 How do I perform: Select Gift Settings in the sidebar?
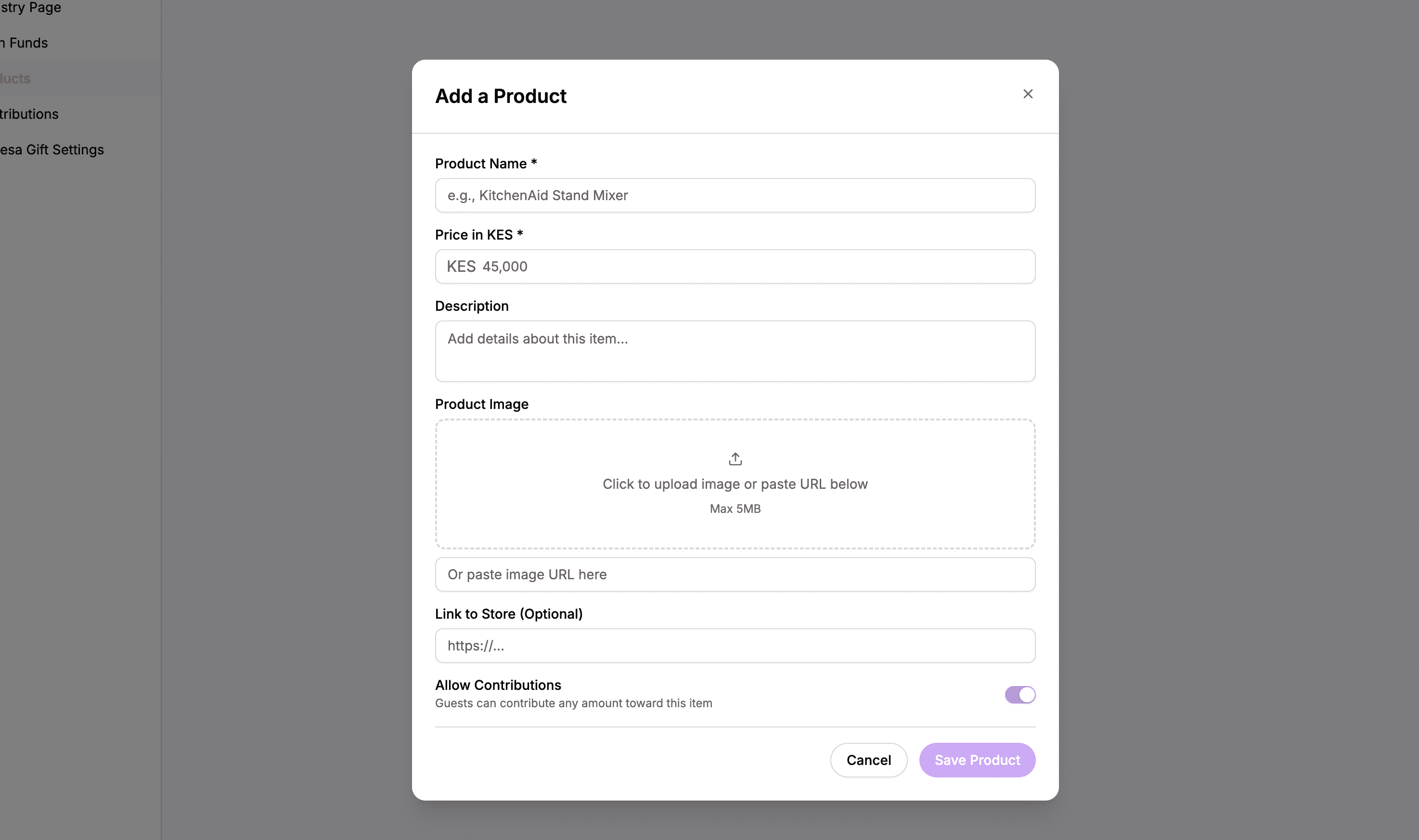point(52,150)
